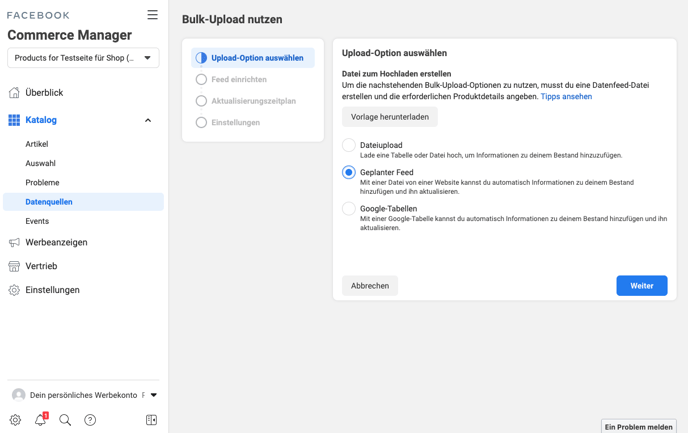
Task: Click Dein persönliches Werbekonto text
Action: (x=83, y=395)
